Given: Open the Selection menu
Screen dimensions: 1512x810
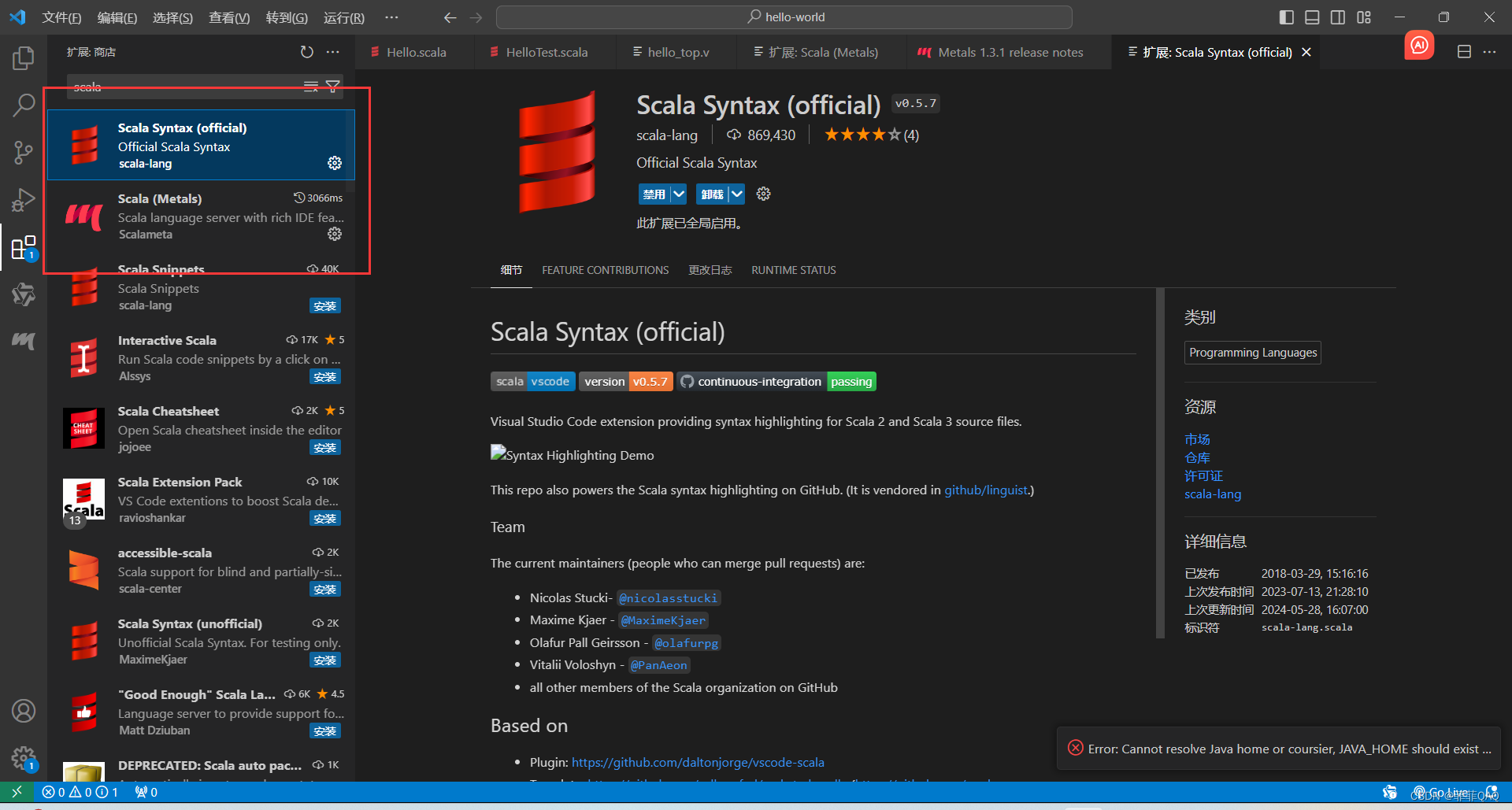Looking at the screenshot, I should tap(172, 17).
